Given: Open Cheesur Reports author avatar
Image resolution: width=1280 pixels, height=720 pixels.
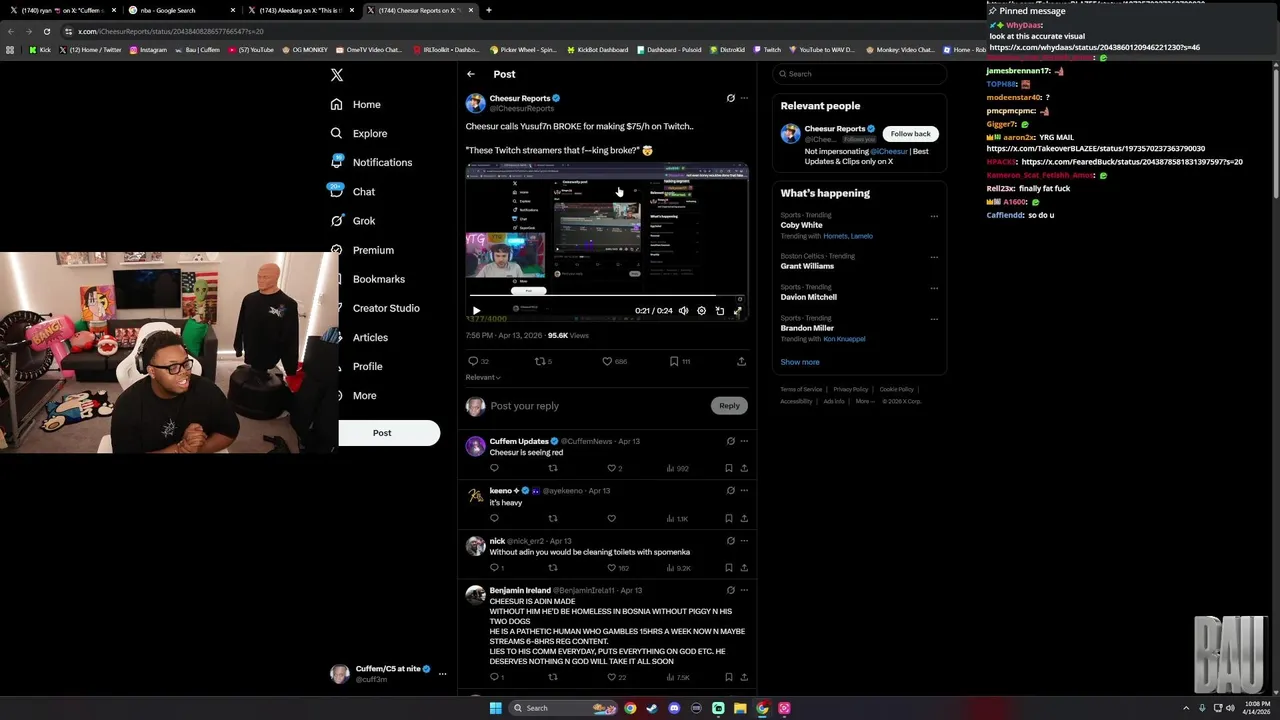Looking at the screenshot, I should [x=475, y=103].
